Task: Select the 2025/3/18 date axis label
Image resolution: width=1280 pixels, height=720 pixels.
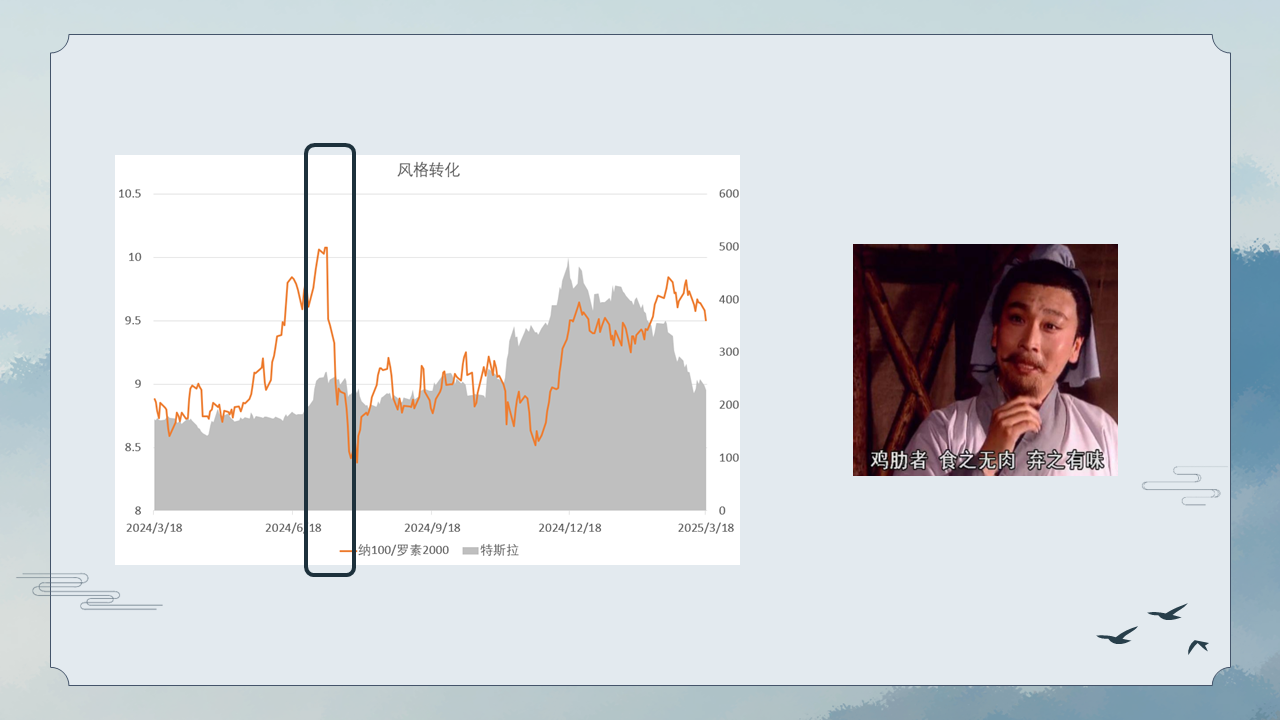Action: click(706, 527)
